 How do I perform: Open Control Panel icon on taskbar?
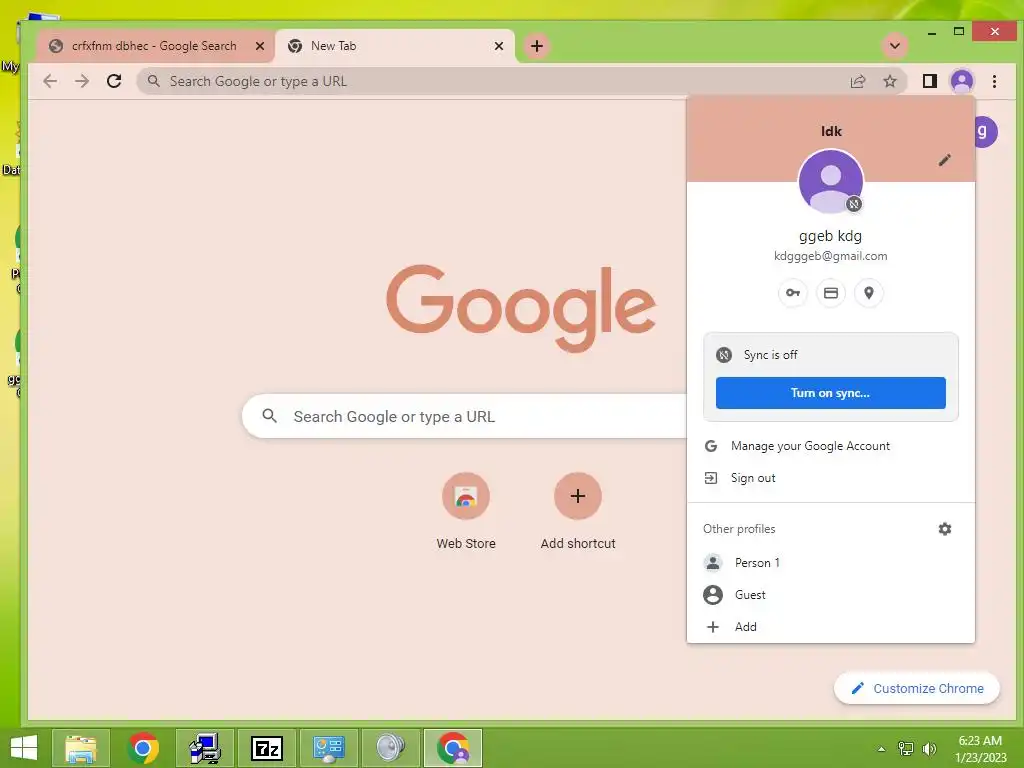329,748
